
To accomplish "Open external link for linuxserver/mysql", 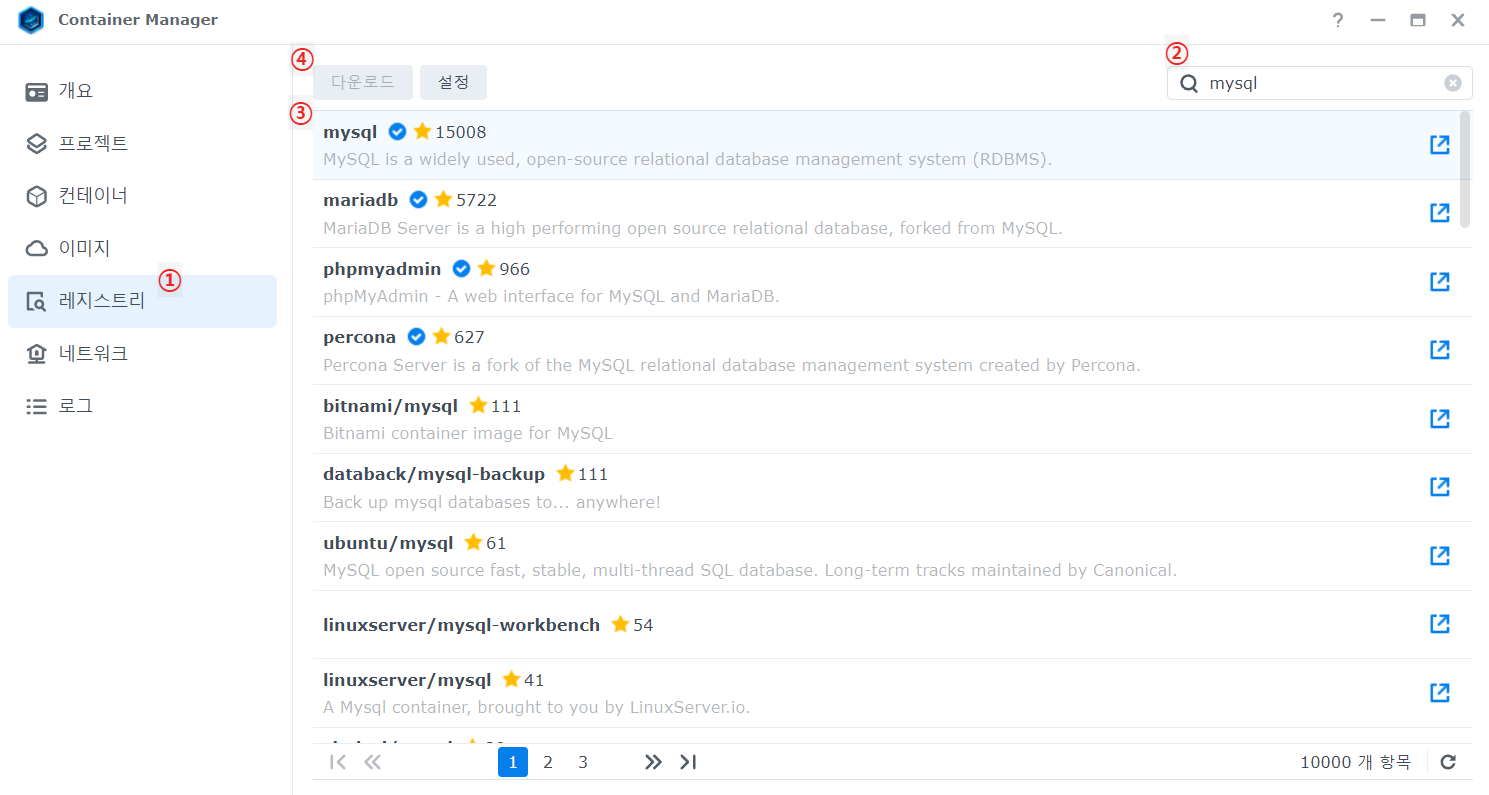I will click(1440, 693).
